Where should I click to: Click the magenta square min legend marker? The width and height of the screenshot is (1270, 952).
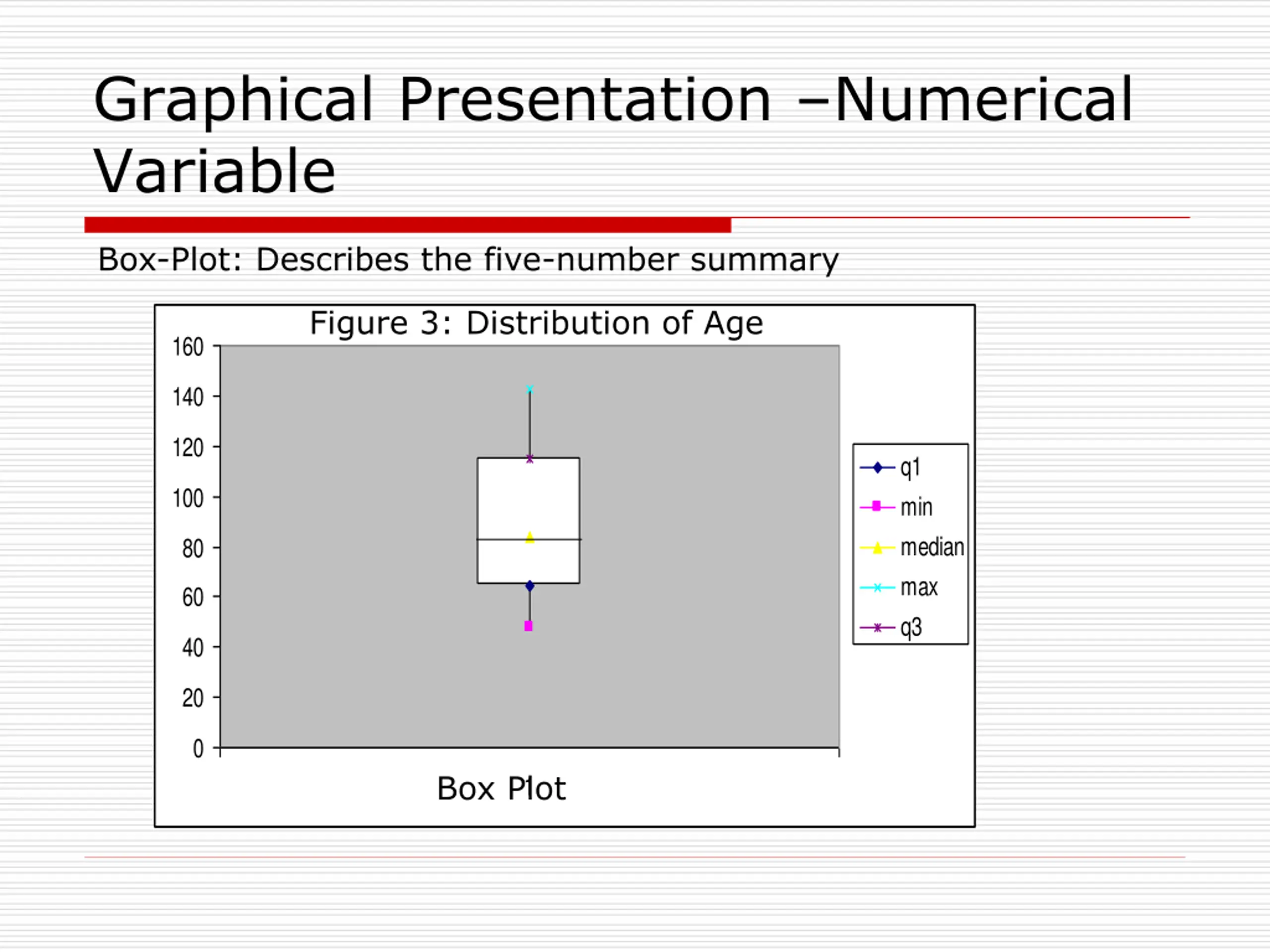click(x=877, y=506)
